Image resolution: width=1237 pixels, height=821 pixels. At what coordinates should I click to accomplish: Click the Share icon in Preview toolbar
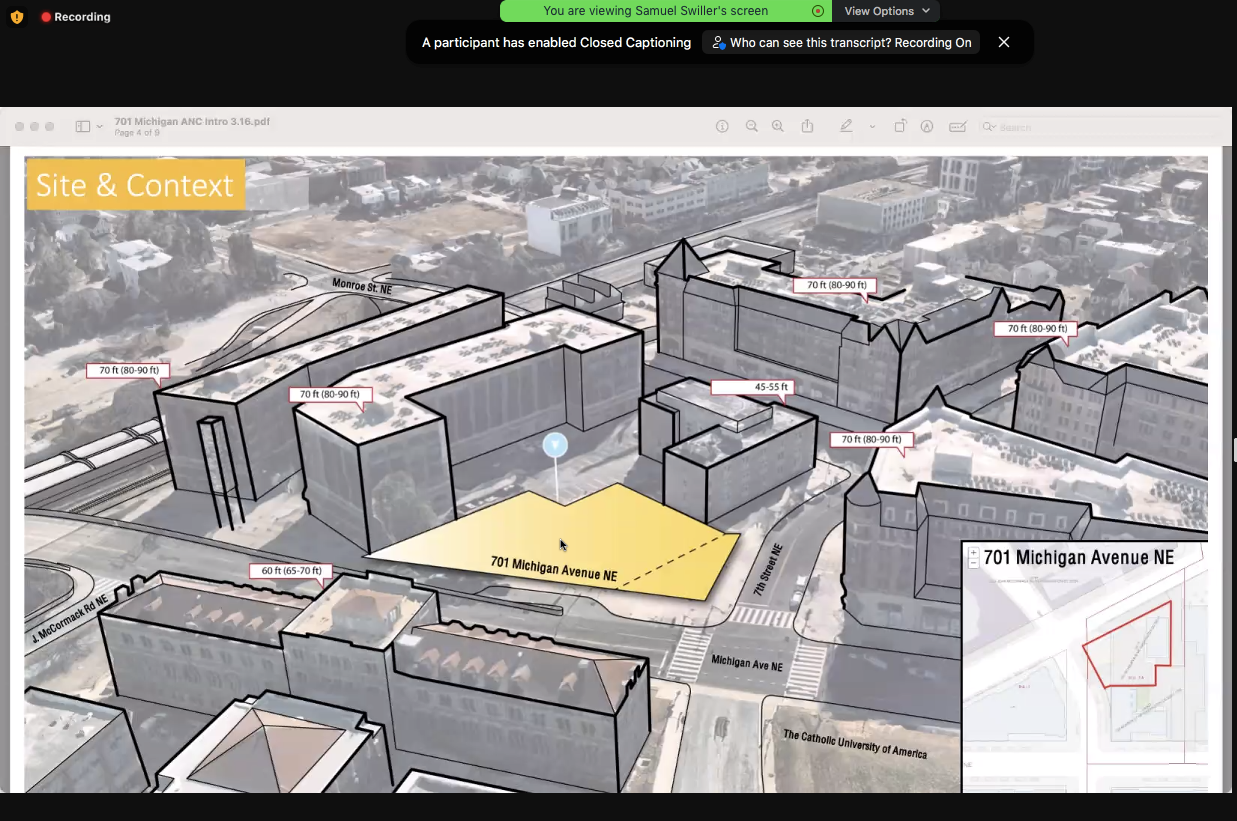point(807,127)
